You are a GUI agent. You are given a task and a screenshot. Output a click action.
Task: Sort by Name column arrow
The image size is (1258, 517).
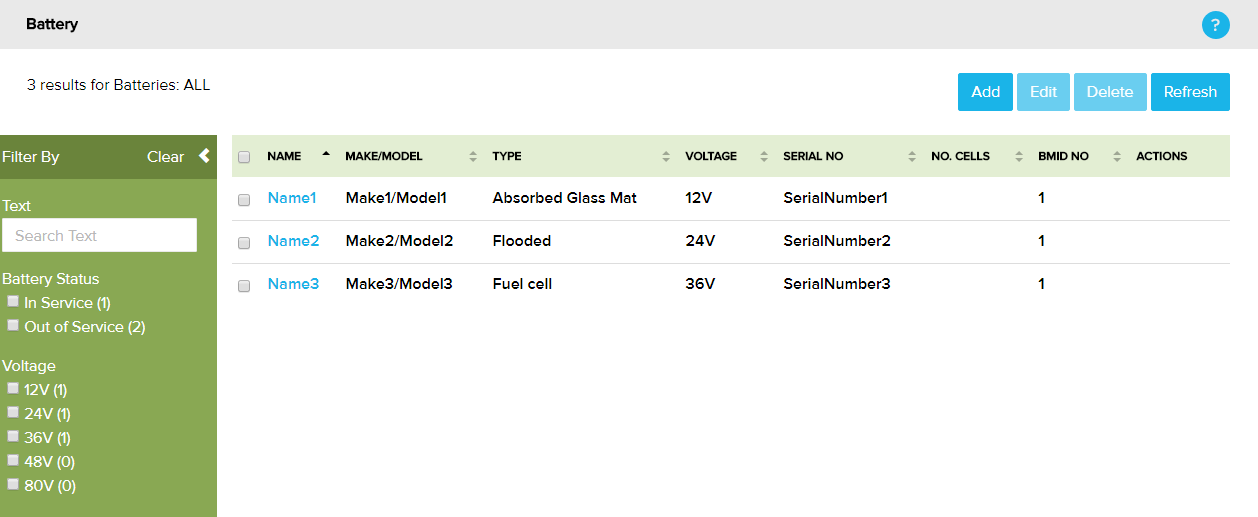point(325,154)
